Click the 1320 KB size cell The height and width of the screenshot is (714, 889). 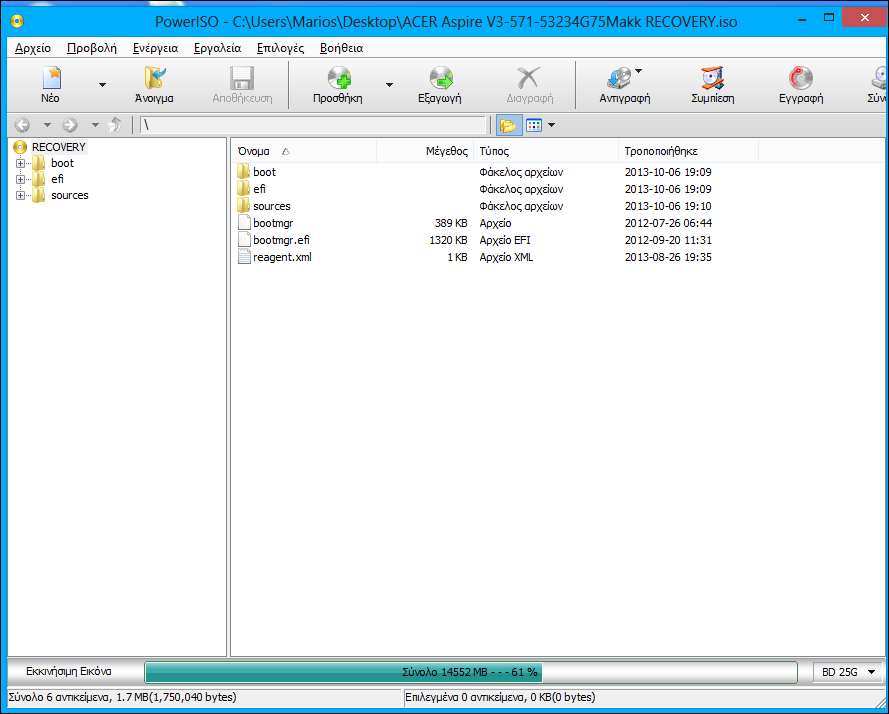point(448,240)
